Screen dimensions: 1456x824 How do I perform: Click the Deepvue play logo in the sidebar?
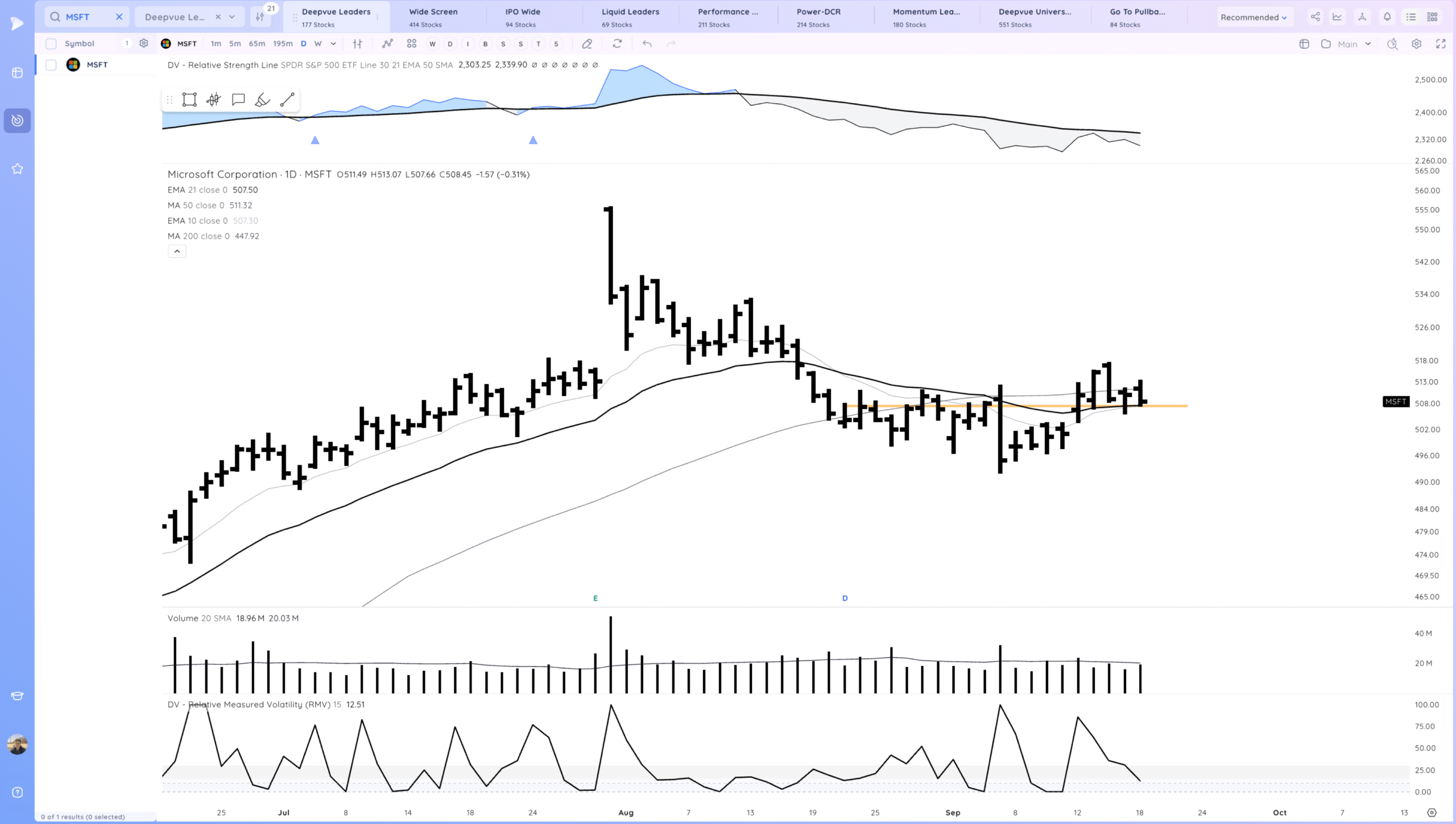point(17,23)
